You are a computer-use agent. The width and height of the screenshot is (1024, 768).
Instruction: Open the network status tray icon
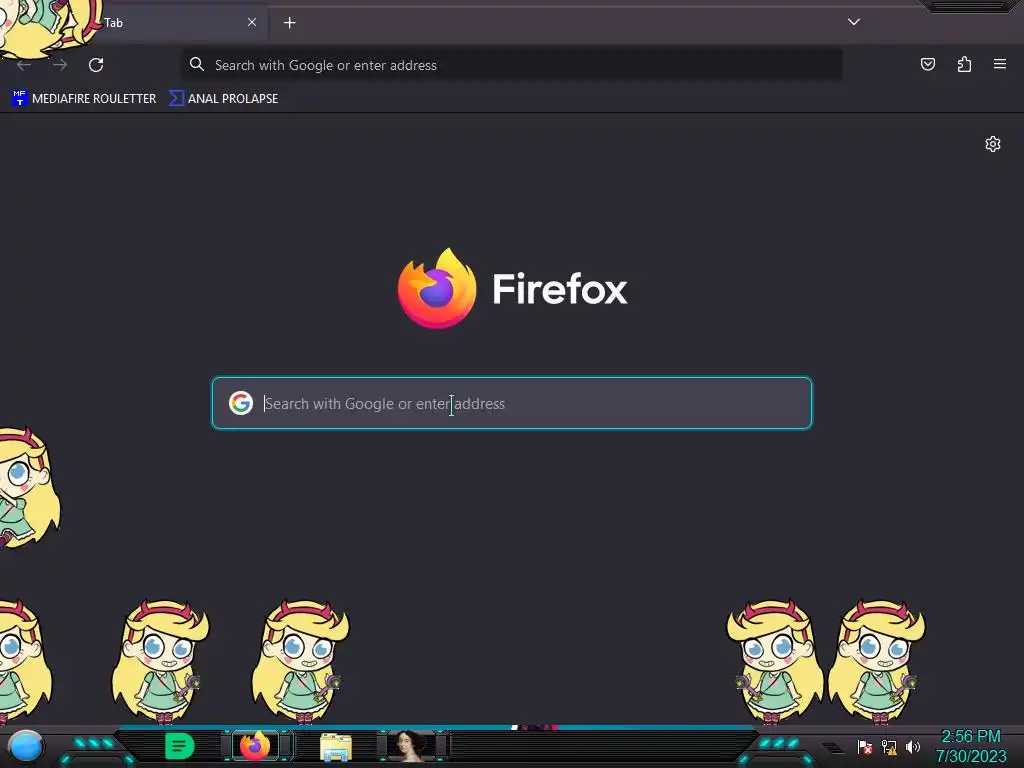click(x=889, y=746)
